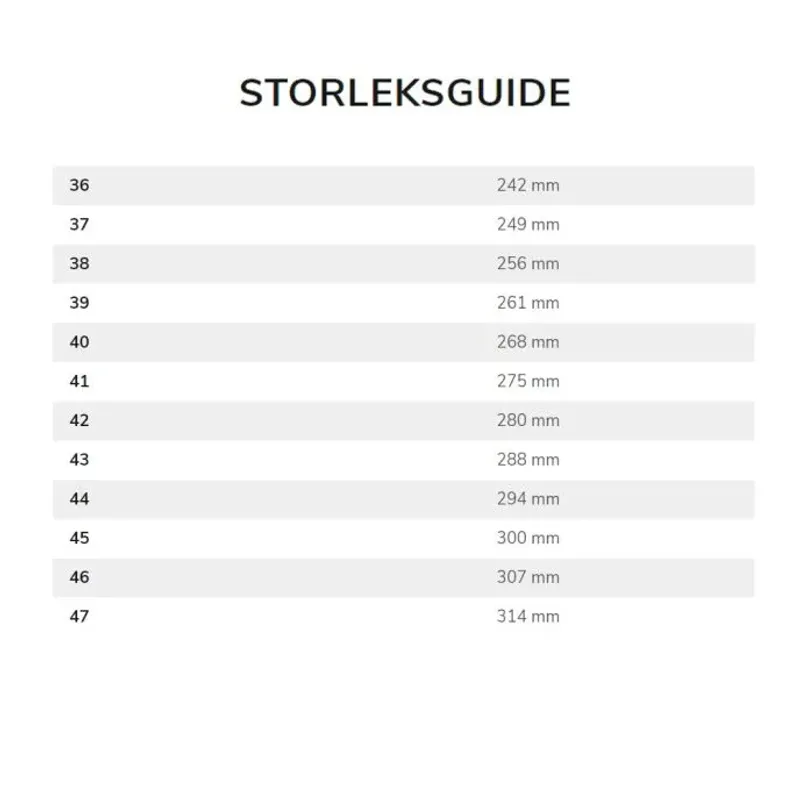Click the STORLEKSGUIDE heading
This screenshot has width=800, height=800.
click(x=405, y=93)
